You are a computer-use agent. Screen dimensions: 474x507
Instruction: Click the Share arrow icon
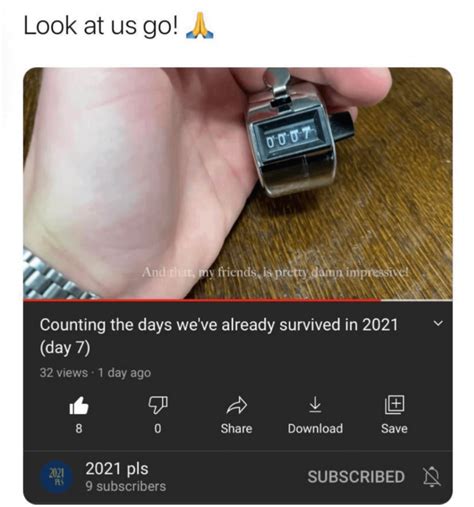click(x=237, y=405)
